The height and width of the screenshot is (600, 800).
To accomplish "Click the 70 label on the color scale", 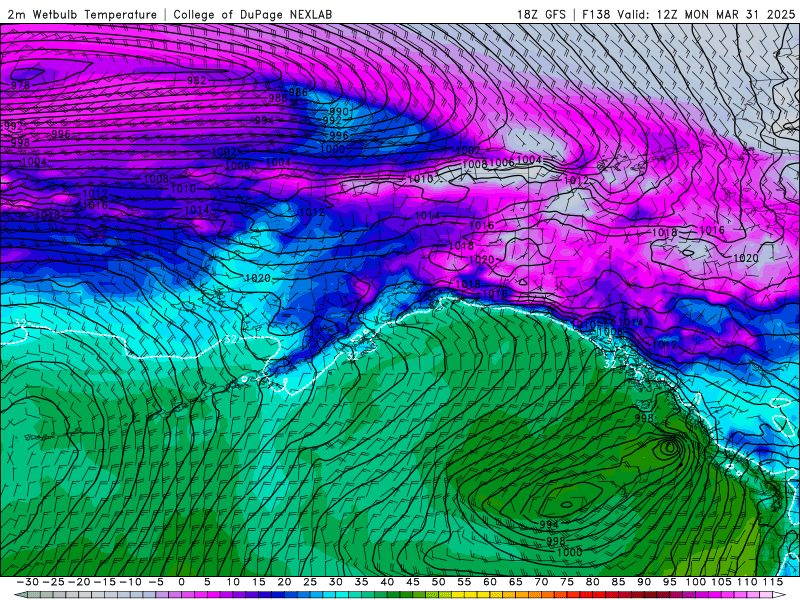I will (x=541, y=582).
